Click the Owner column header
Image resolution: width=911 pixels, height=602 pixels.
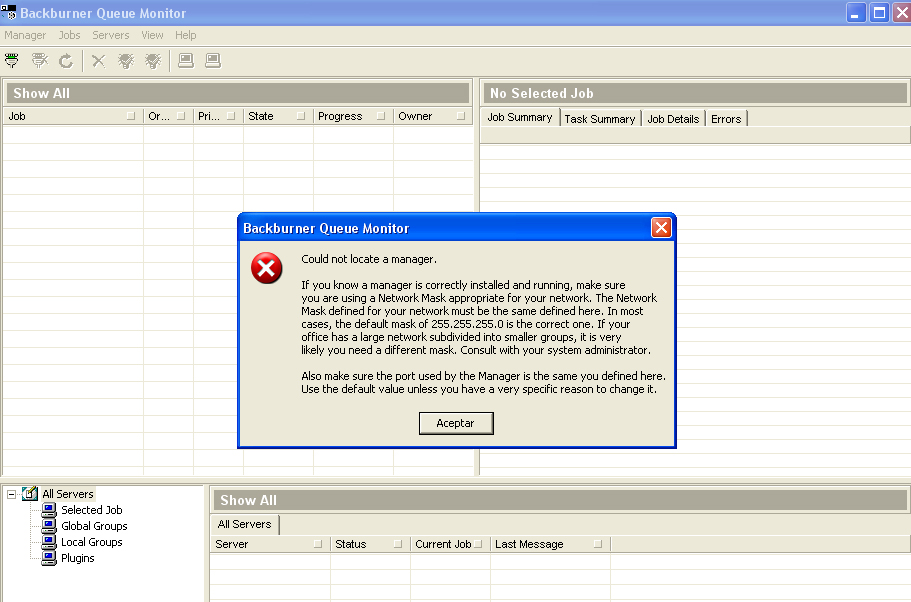433,116
